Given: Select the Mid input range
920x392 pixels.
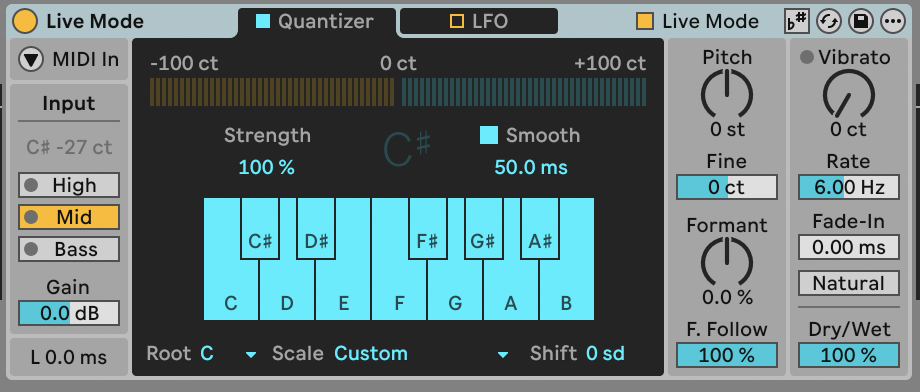Looking at the screenshot, I should tap(69, 217).
